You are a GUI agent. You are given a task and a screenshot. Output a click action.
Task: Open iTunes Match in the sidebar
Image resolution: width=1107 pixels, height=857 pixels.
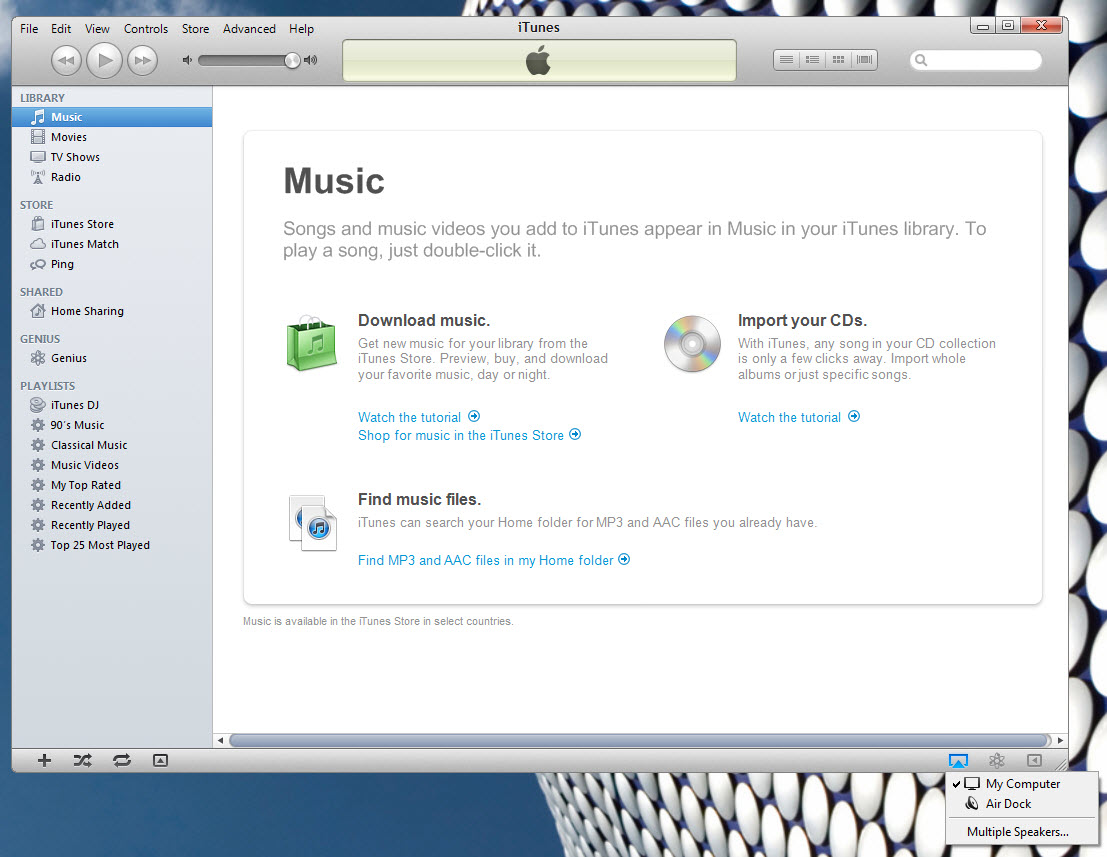pyautogui.click(x=112, y=244)
